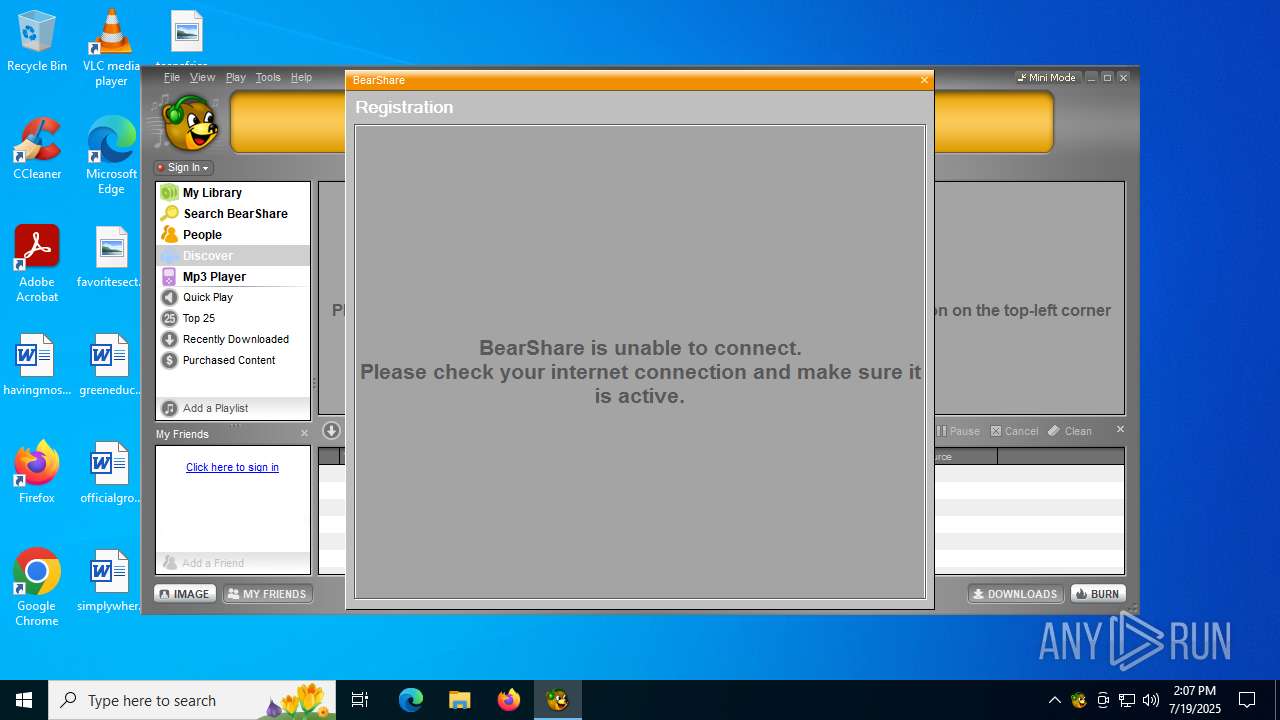1280x720 pixels.
Task: Click the People icon
Action: [169, 234]
